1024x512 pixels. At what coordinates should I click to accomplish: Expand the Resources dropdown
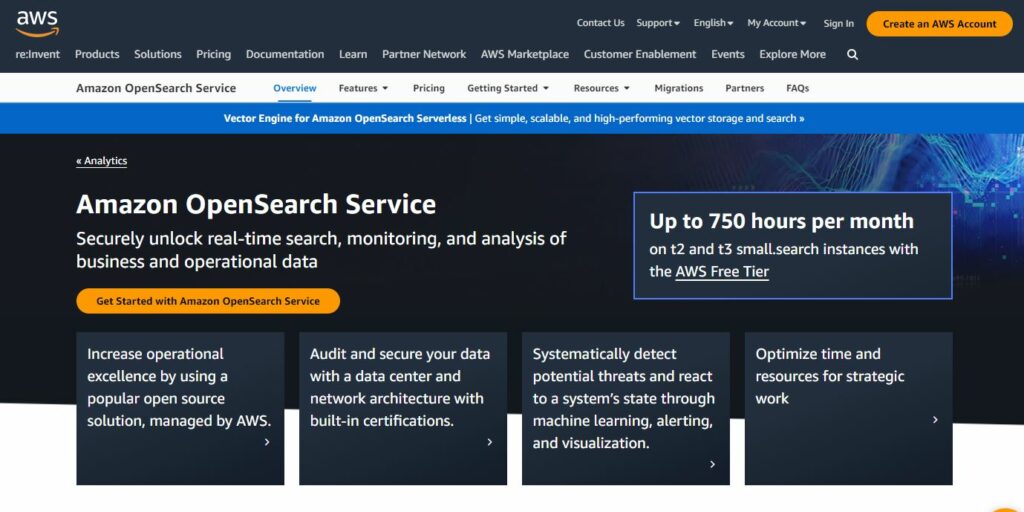coord(601,88)
